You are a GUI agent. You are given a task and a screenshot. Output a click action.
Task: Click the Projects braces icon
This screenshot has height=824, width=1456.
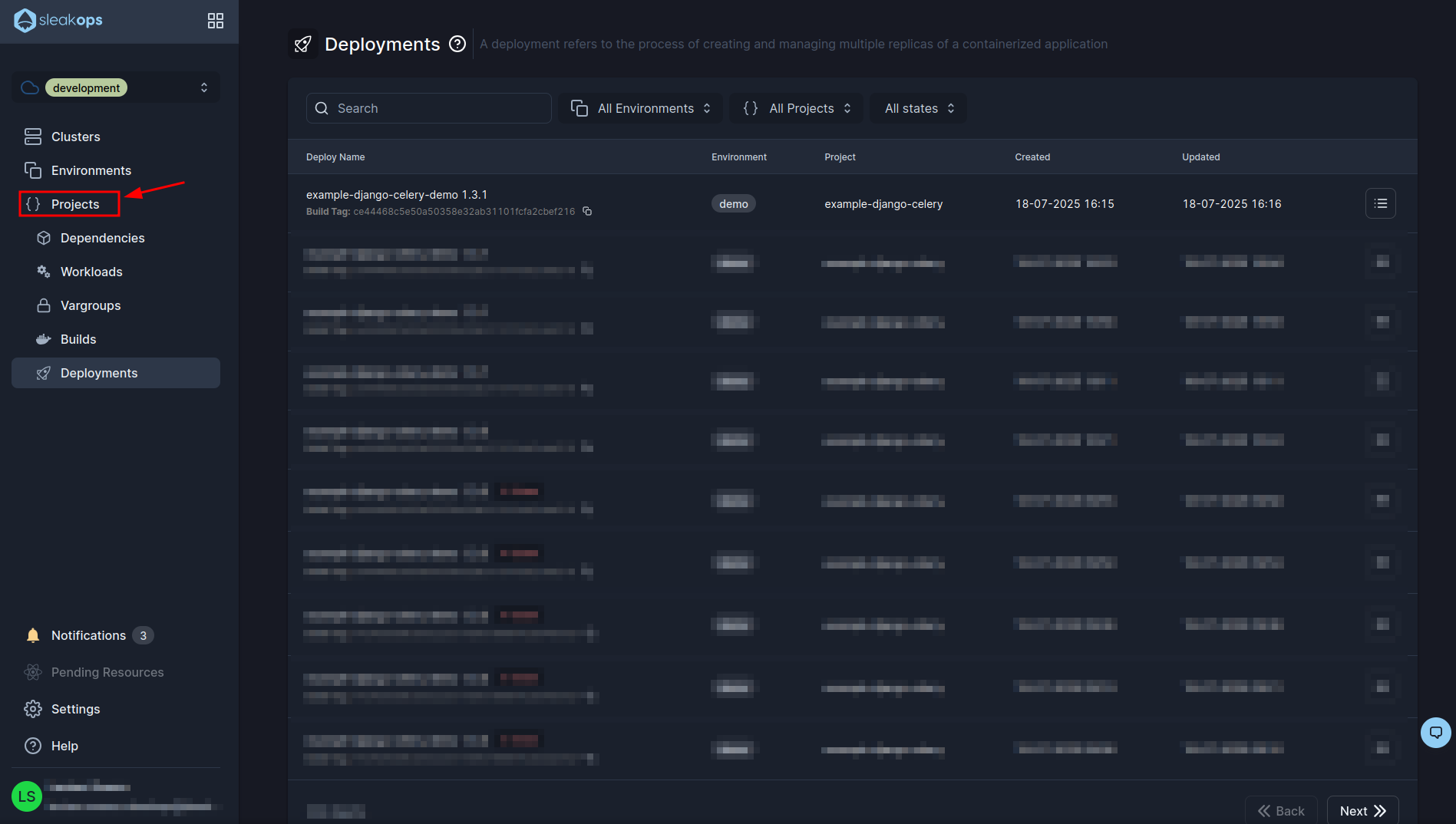pyautogui.click(x=33, y=204)
